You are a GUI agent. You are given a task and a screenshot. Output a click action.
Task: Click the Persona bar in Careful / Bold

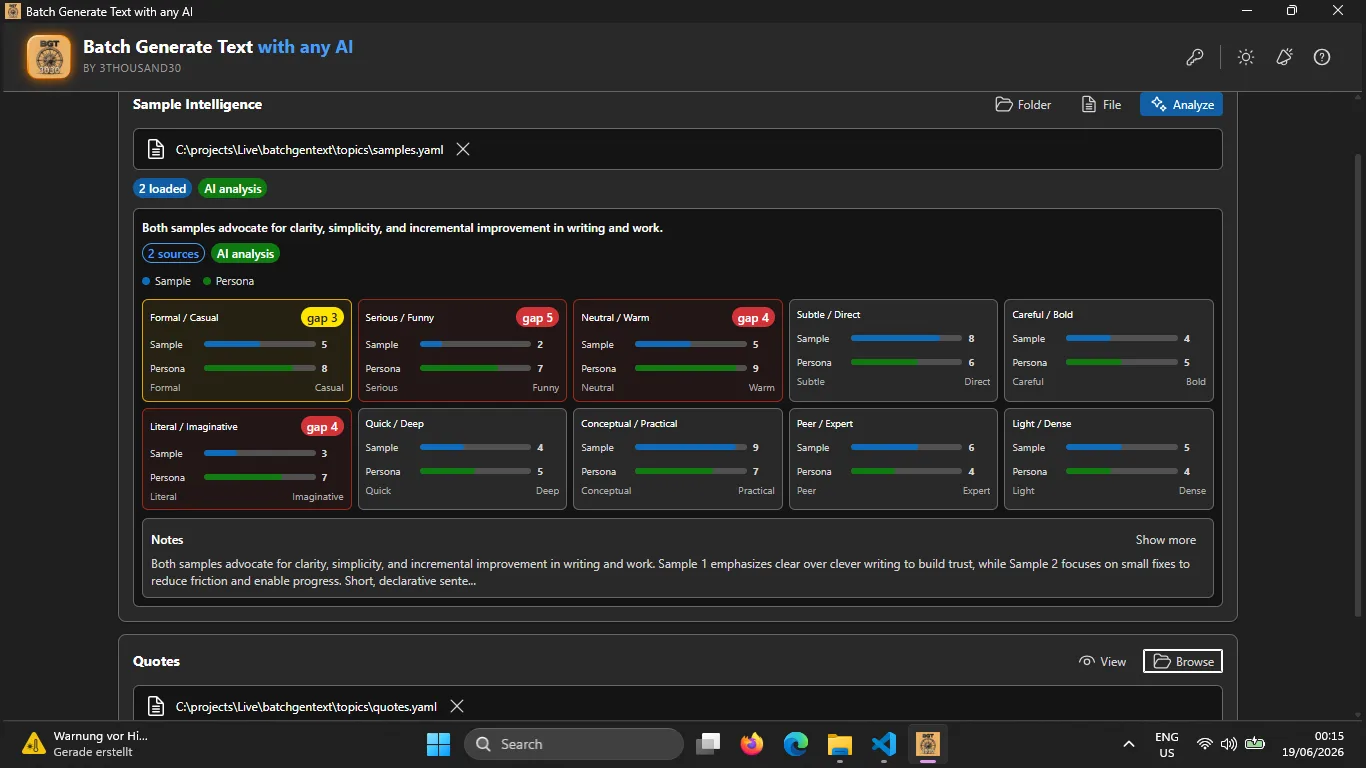pos(1121,362)
